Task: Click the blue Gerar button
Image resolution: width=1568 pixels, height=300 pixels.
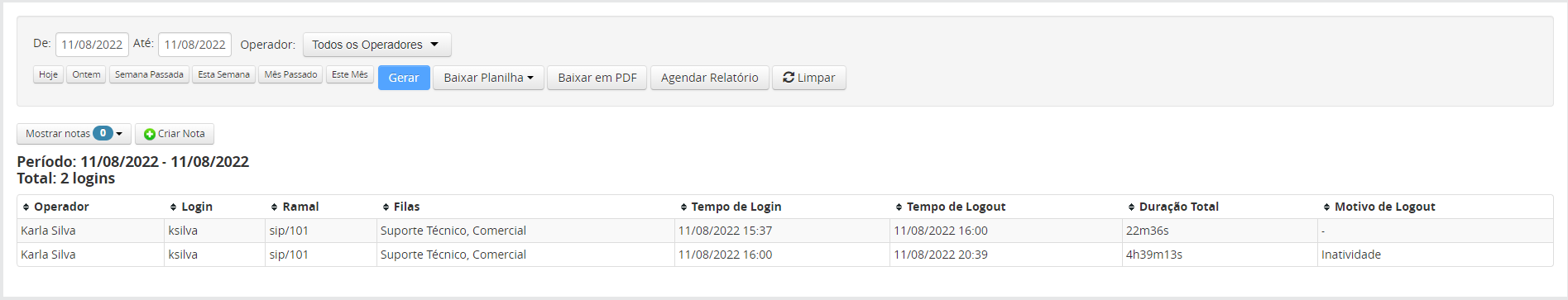Action: (404, 78)
